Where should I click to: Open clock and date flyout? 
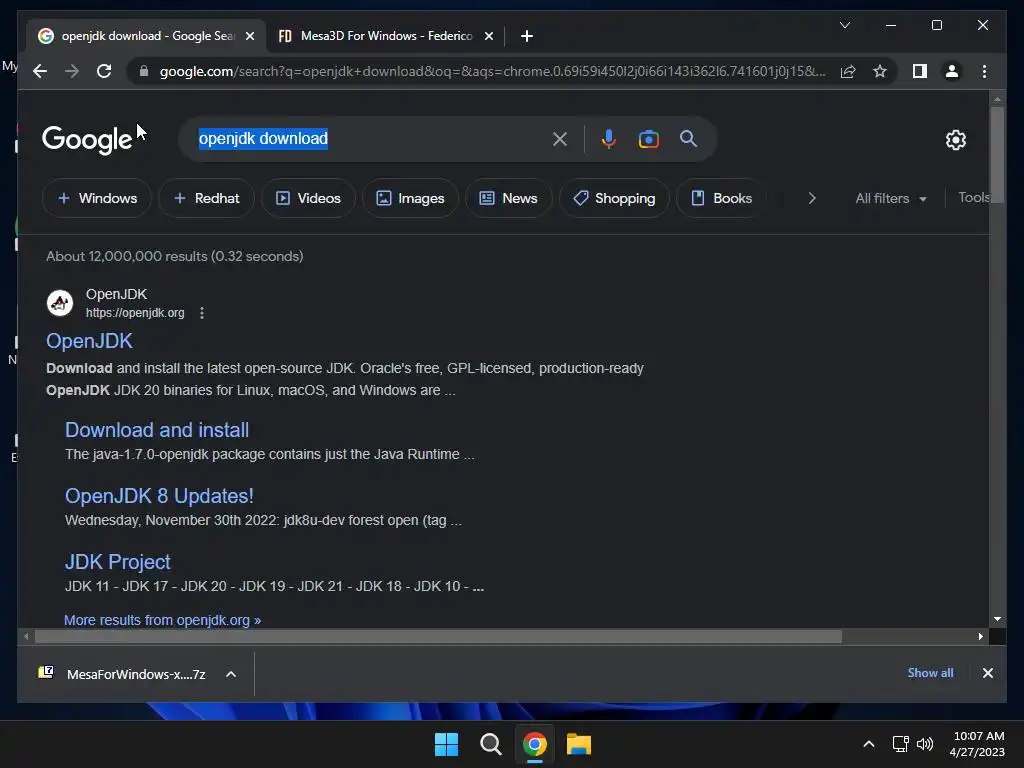[977, 744]
